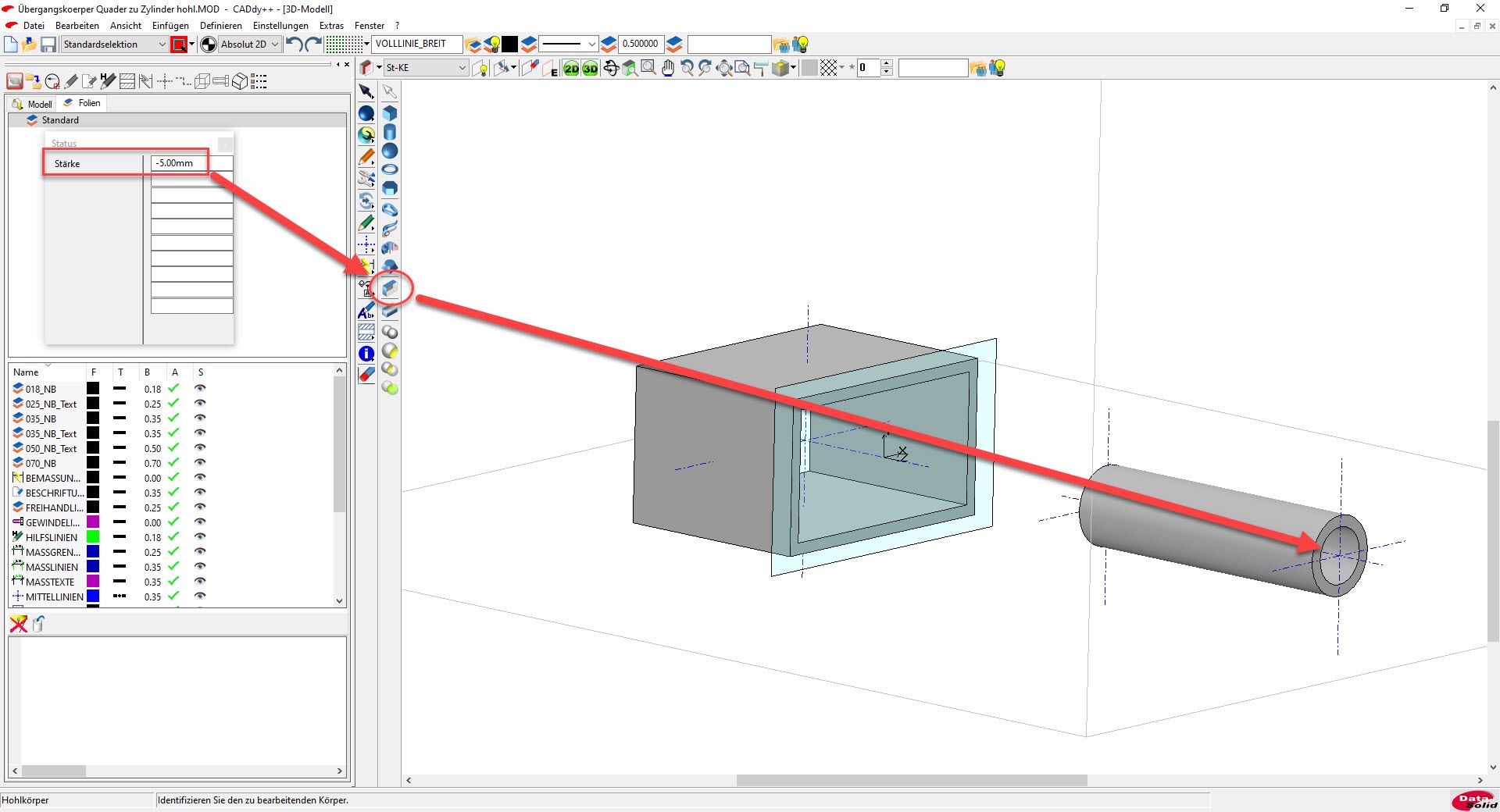The height and width of the screenshot is (812, 1500).
Task: Open the line style dropdown
Action: coord(569,45)
